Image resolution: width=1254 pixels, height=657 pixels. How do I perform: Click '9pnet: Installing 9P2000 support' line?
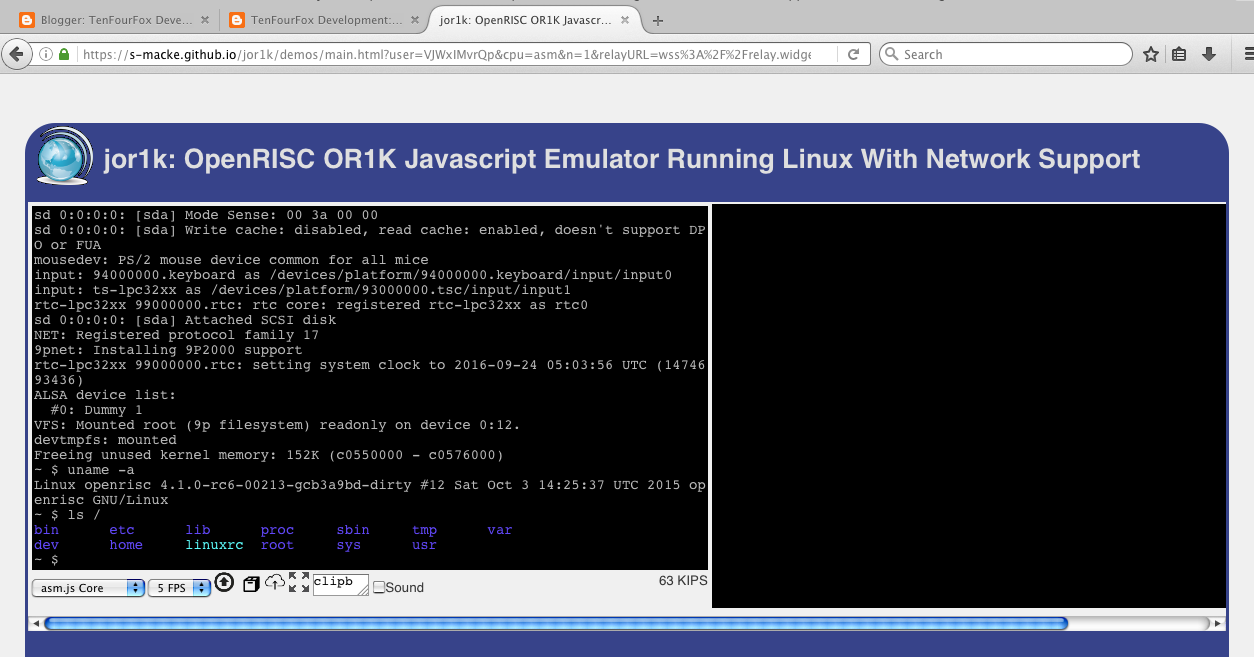point(168,350)
